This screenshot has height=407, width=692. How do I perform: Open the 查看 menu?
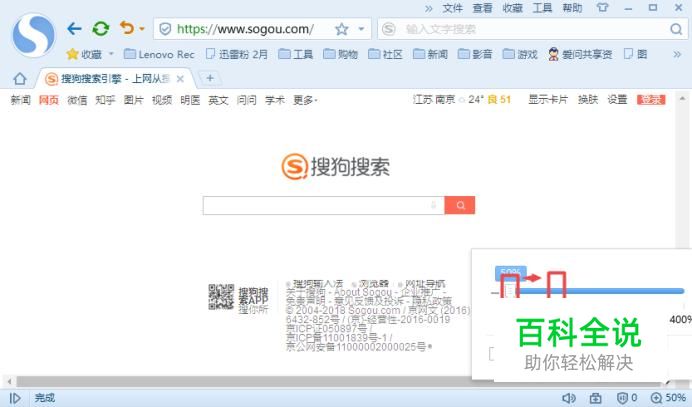tap(482, 8)
